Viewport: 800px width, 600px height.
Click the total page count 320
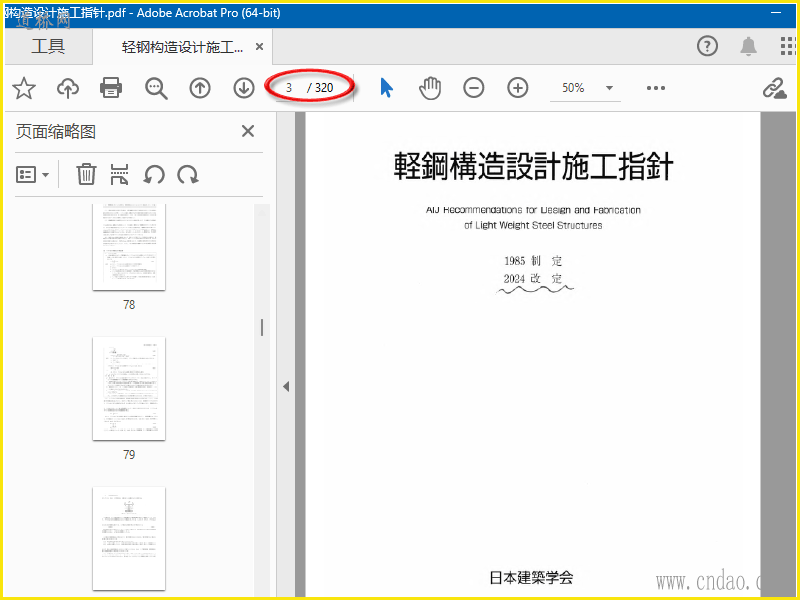coord(324,88)
